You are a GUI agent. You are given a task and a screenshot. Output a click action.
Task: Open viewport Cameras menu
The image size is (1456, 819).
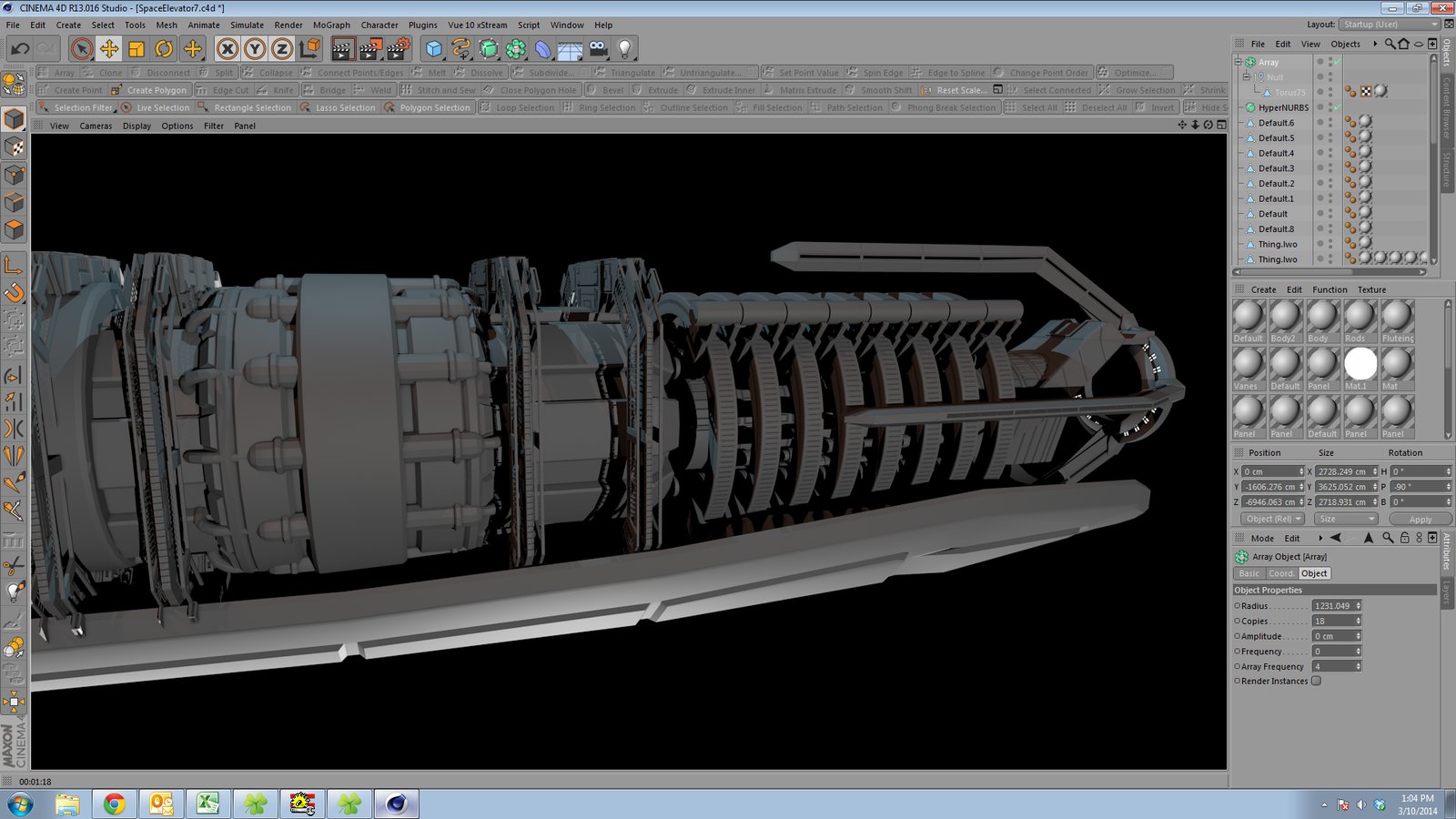96,126
